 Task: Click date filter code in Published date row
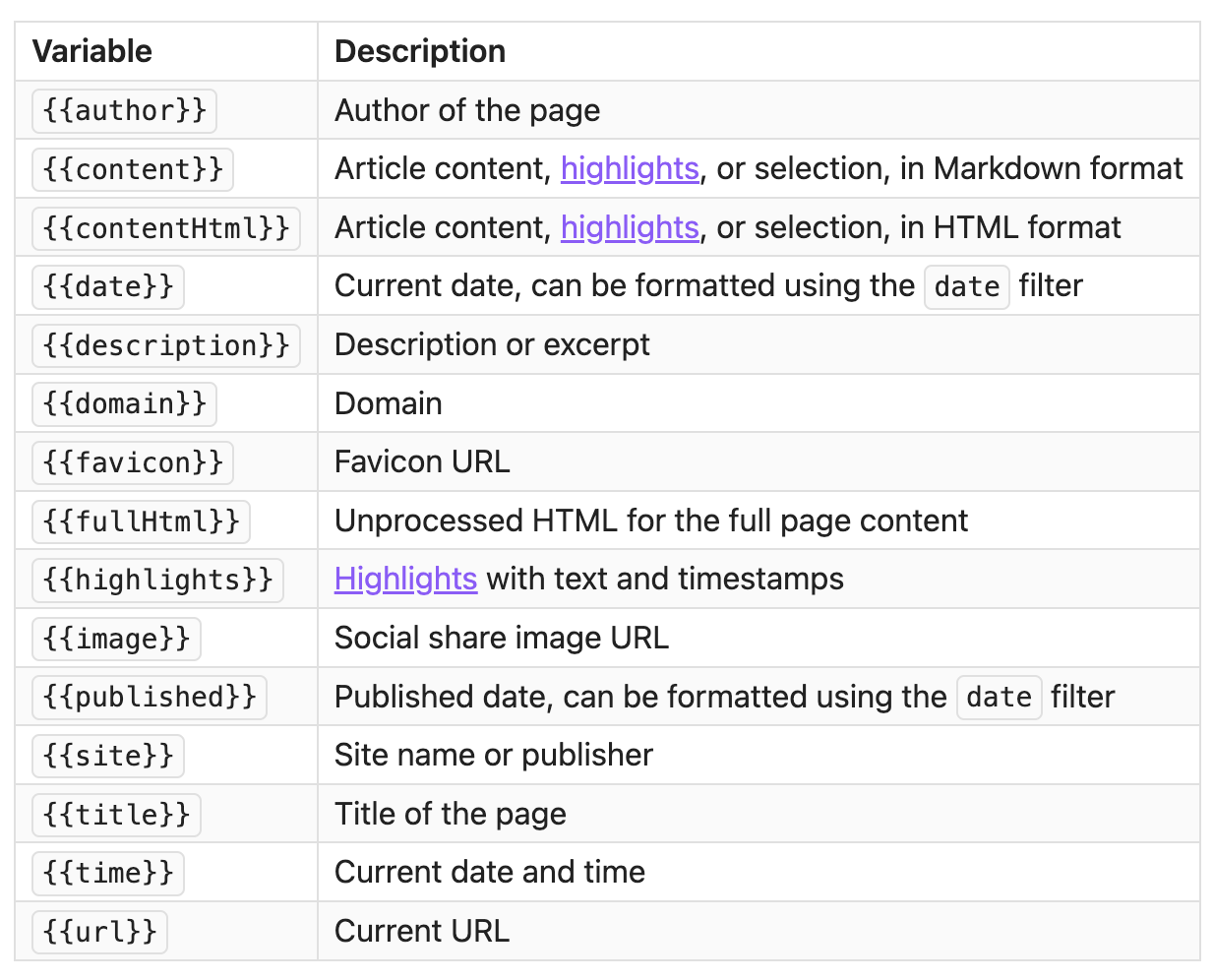coord(999,698)
